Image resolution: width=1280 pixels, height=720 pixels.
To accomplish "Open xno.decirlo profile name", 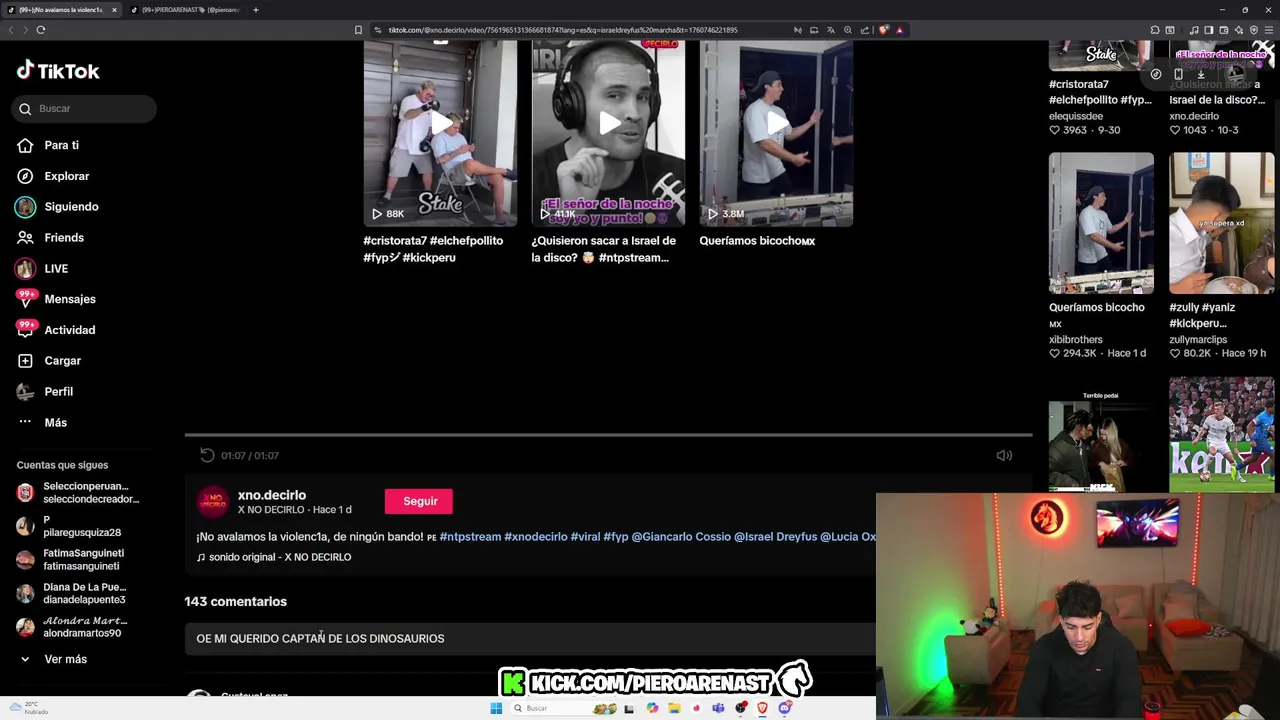I will click(271, 495).
